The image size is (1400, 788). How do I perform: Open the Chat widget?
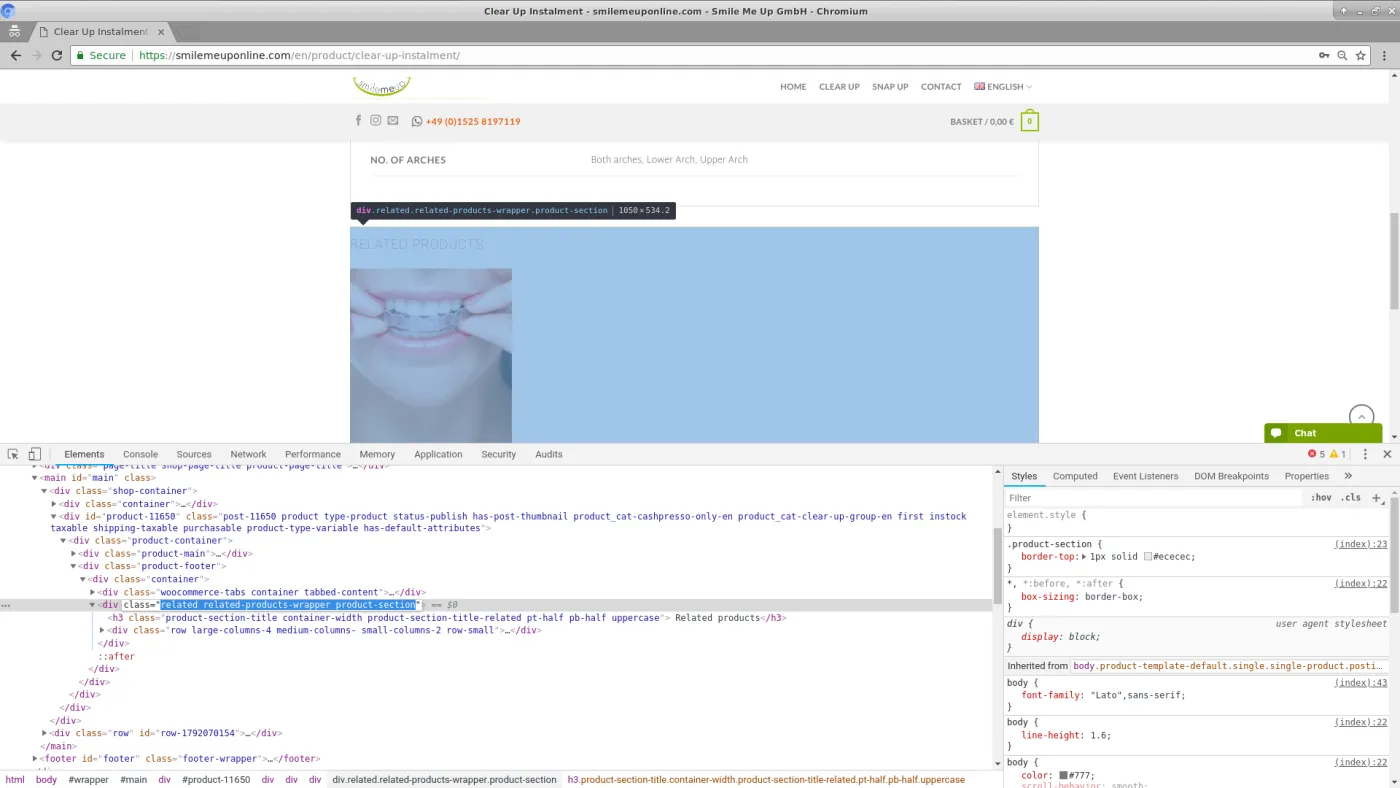tap(1323, 433)
